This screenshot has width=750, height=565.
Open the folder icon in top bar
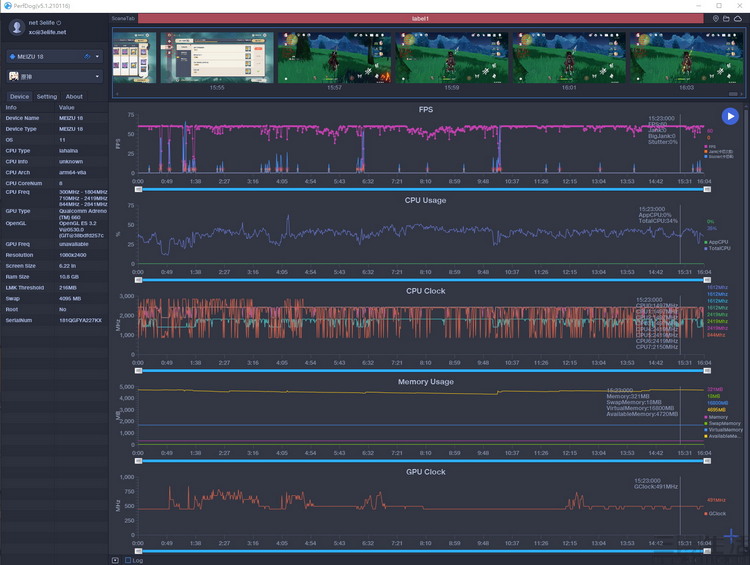[x=727, y=18]
